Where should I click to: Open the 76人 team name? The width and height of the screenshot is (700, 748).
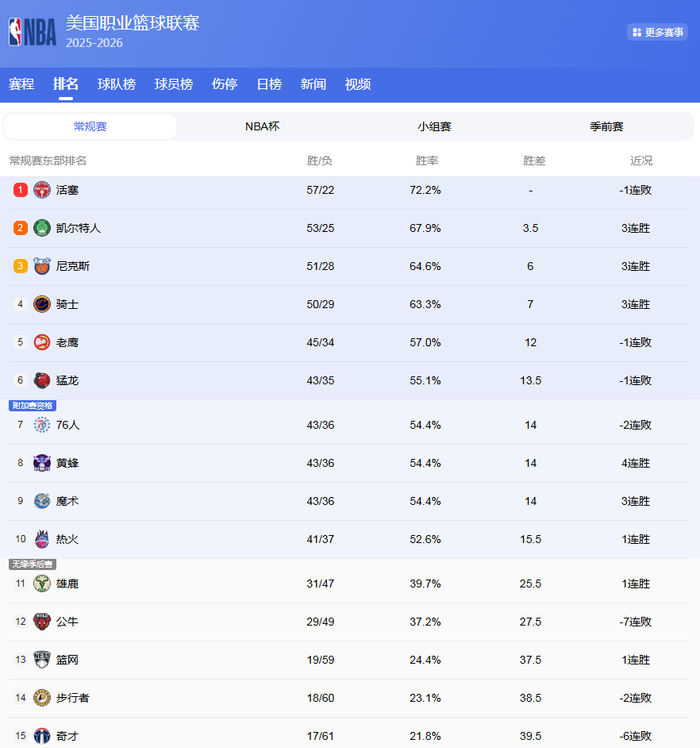(68, 425)
